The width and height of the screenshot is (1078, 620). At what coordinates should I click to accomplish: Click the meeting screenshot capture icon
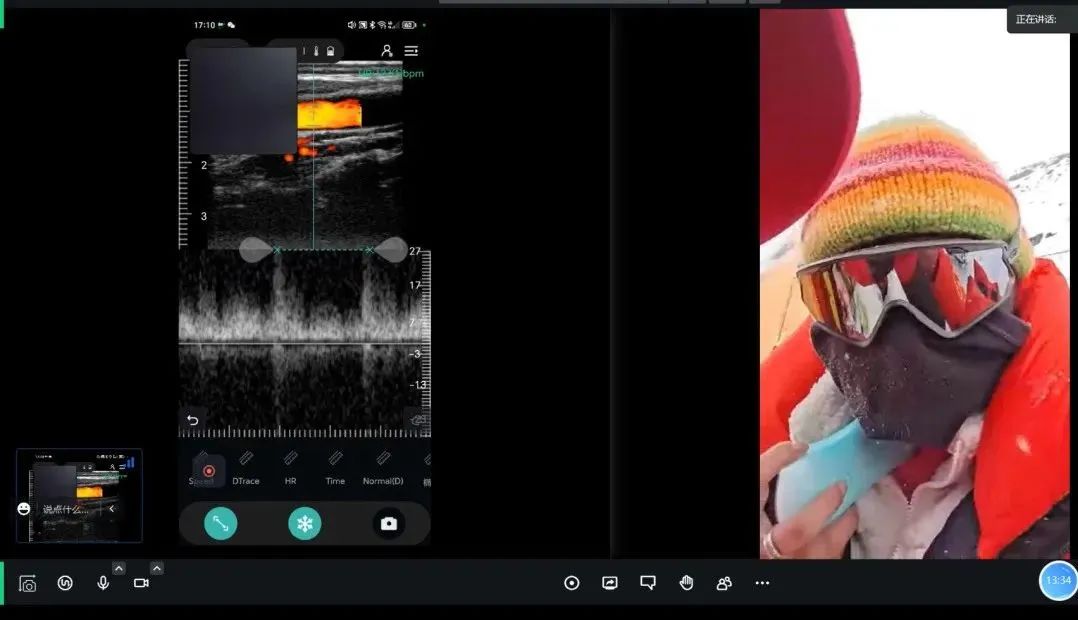28,584
